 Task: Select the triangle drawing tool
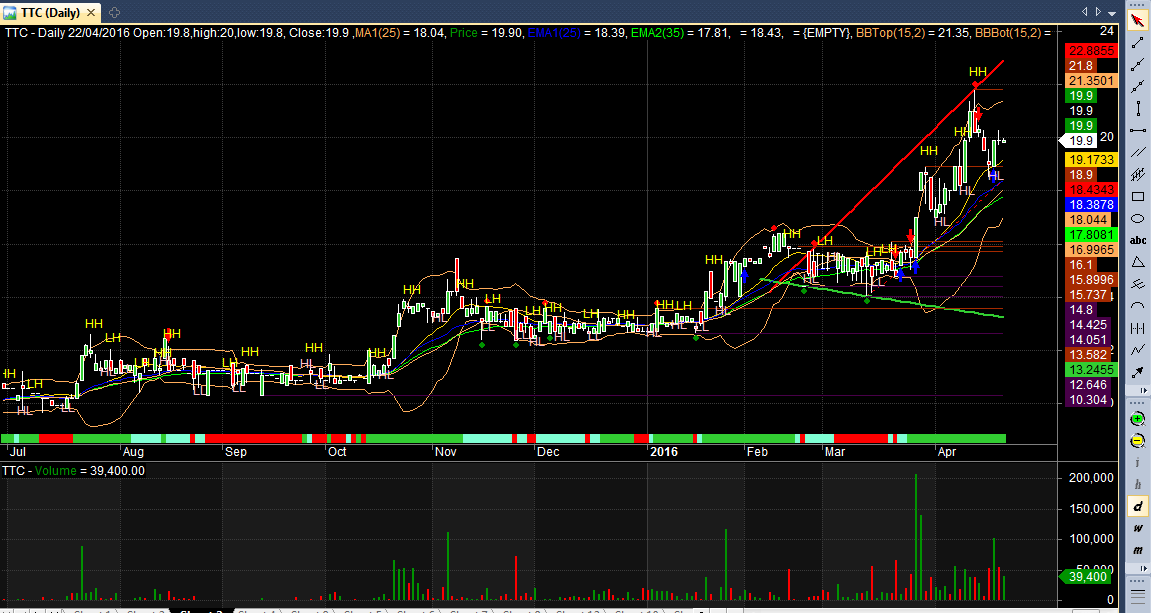pos(1137,262)
